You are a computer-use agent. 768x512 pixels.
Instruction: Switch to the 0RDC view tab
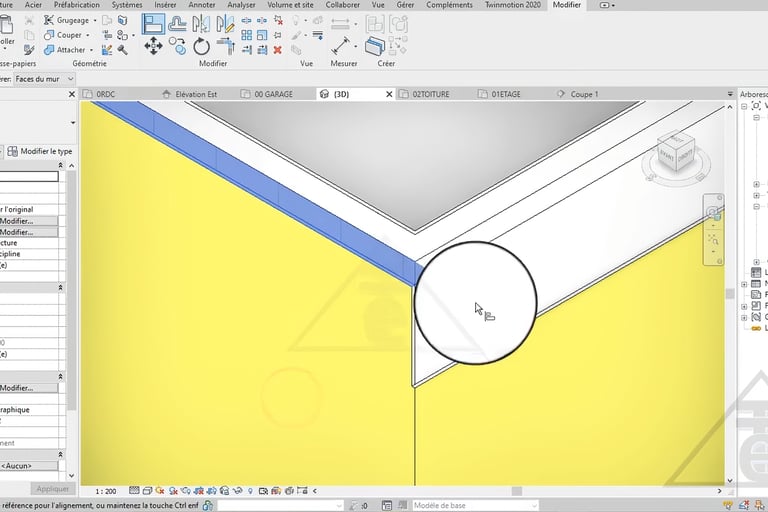(105, 94)
